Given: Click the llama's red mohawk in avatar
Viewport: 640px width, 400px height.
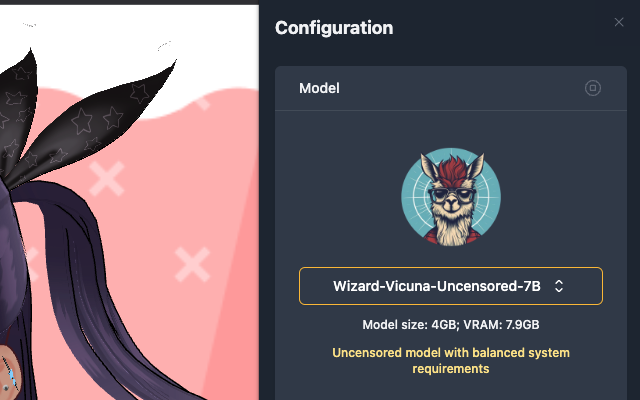Looking at the screenshot, I should pos(450,166).
